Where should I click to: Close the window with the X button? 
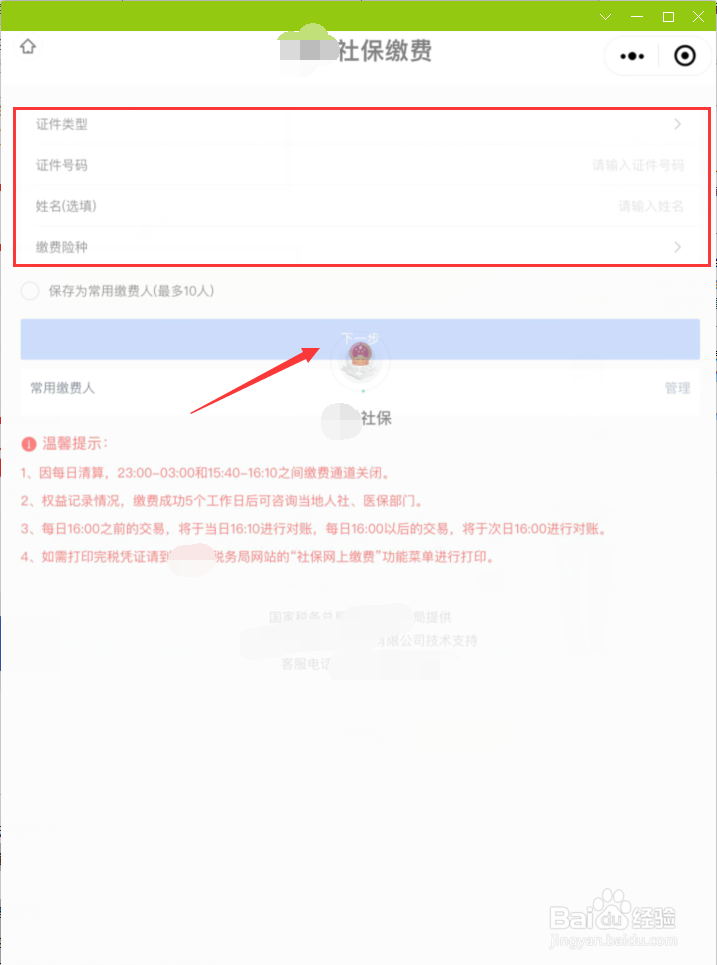(x=699, y=17)
